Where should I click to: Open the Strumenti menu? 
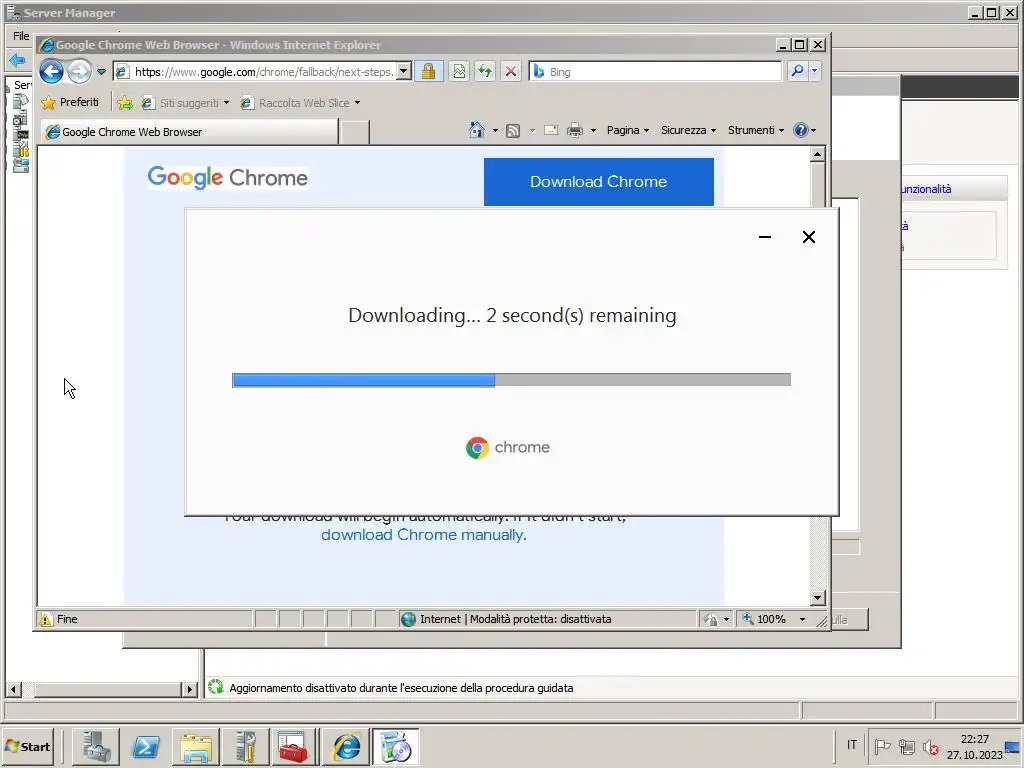[x=756, y=130]
